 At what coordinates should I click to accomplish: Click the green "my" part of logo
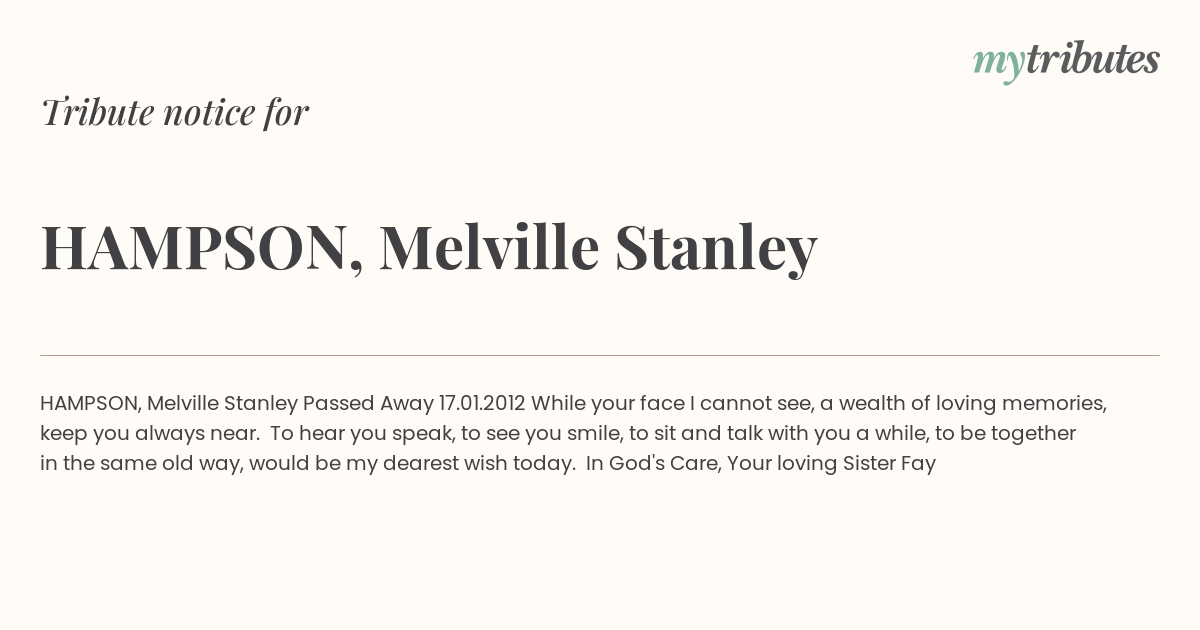(x=998, y=65)
